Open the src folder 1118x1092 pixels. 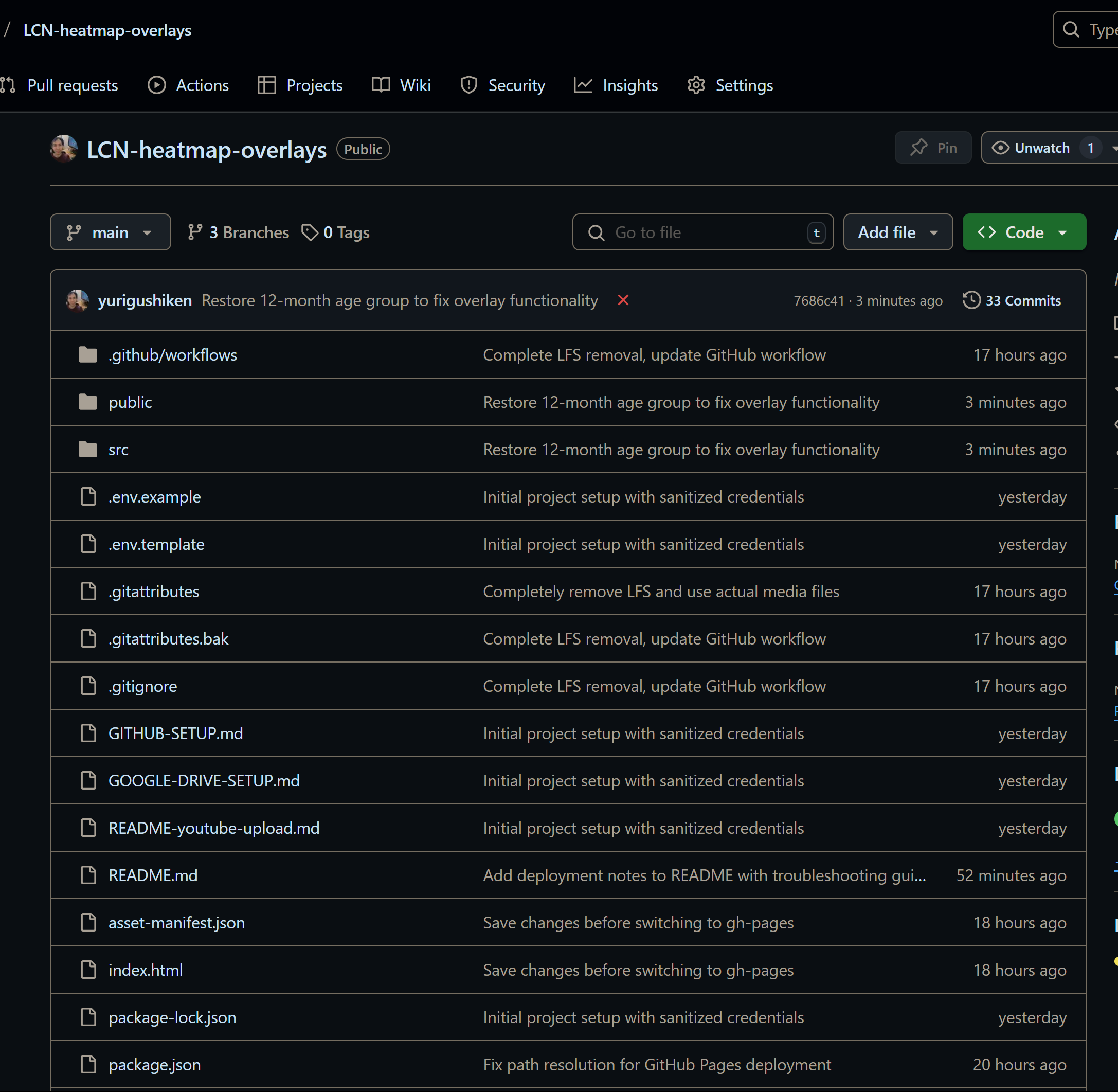coord(118,450)
